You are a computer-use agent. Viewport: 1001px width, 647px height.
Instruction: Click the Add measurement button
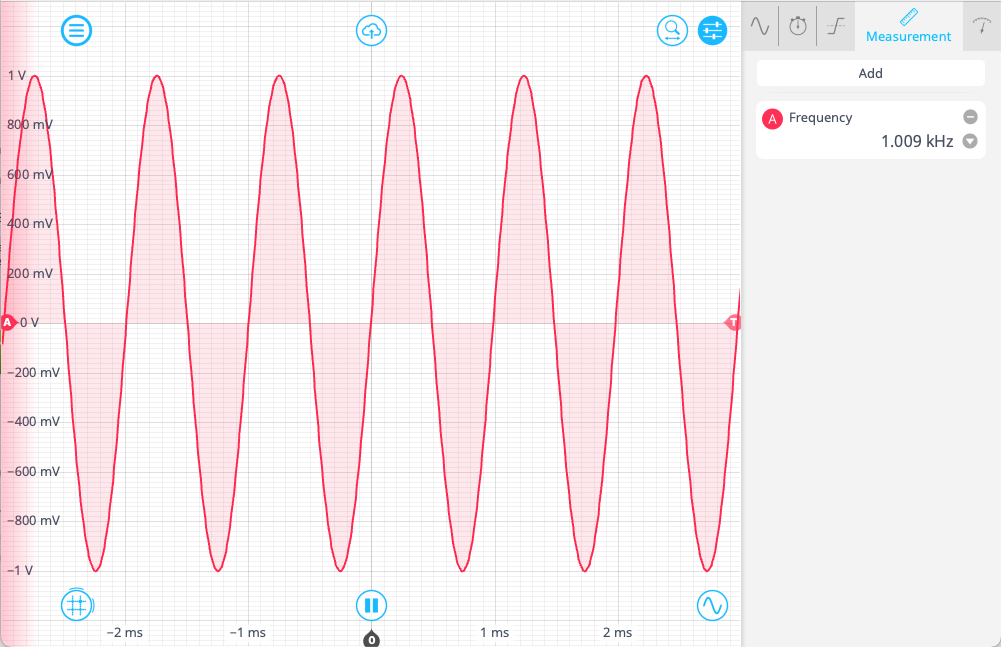pos(870,73)
